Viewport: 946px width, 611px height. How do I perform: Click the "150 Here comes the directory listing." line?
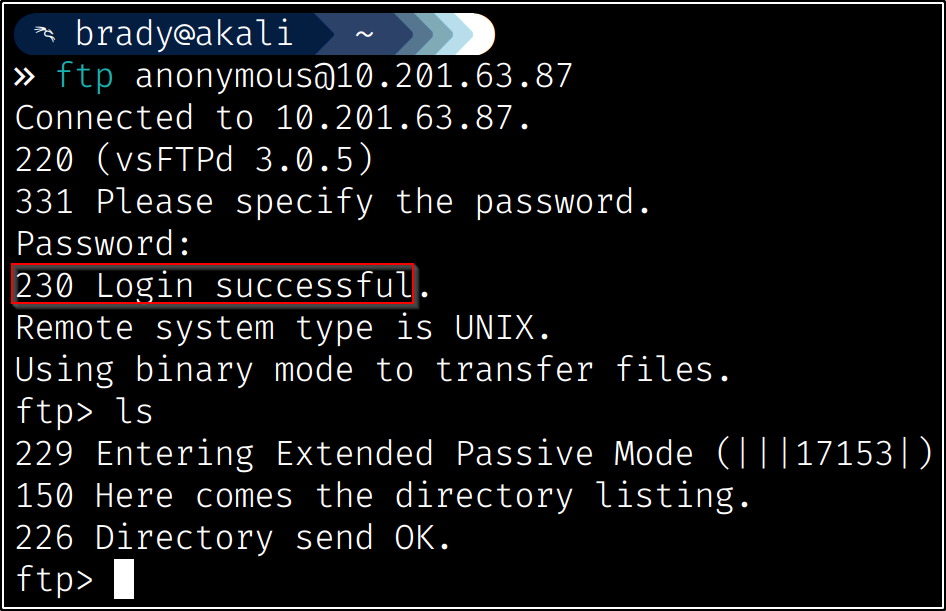tap(383, 496)
